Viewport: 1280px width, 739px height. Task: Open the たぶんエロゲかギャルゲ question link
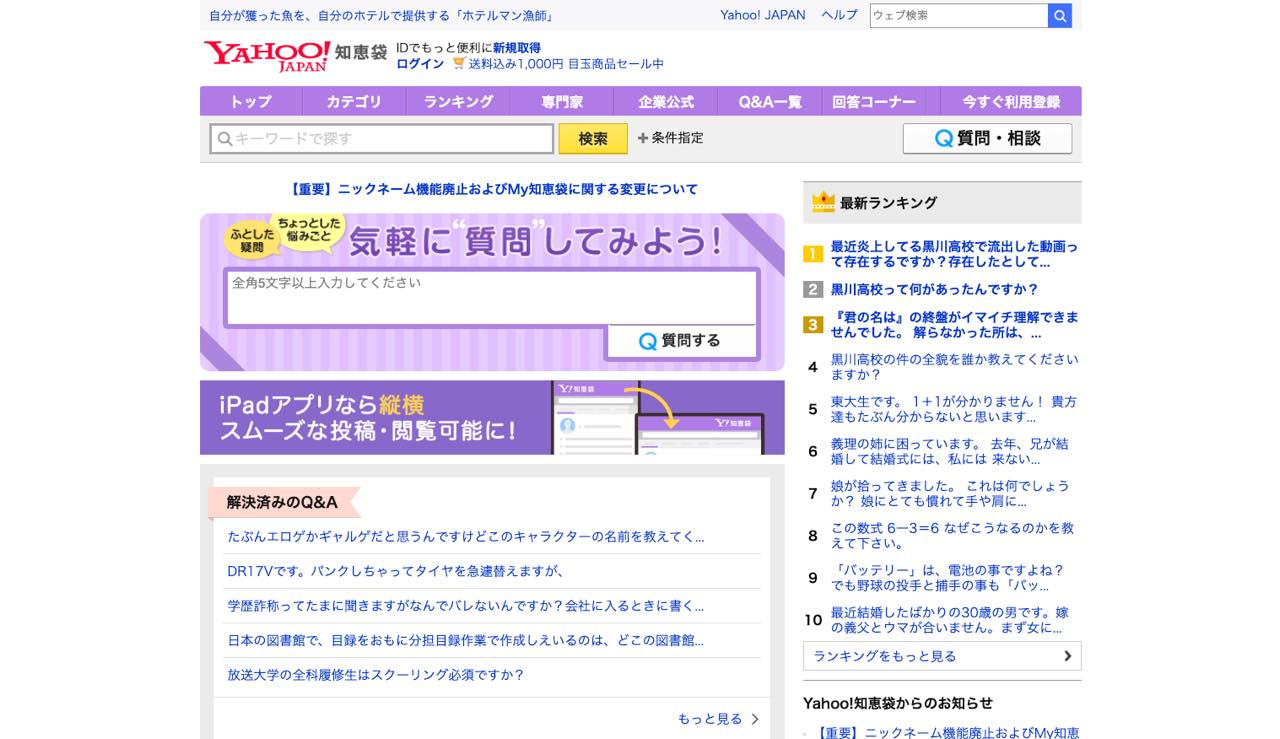point(466,536)
